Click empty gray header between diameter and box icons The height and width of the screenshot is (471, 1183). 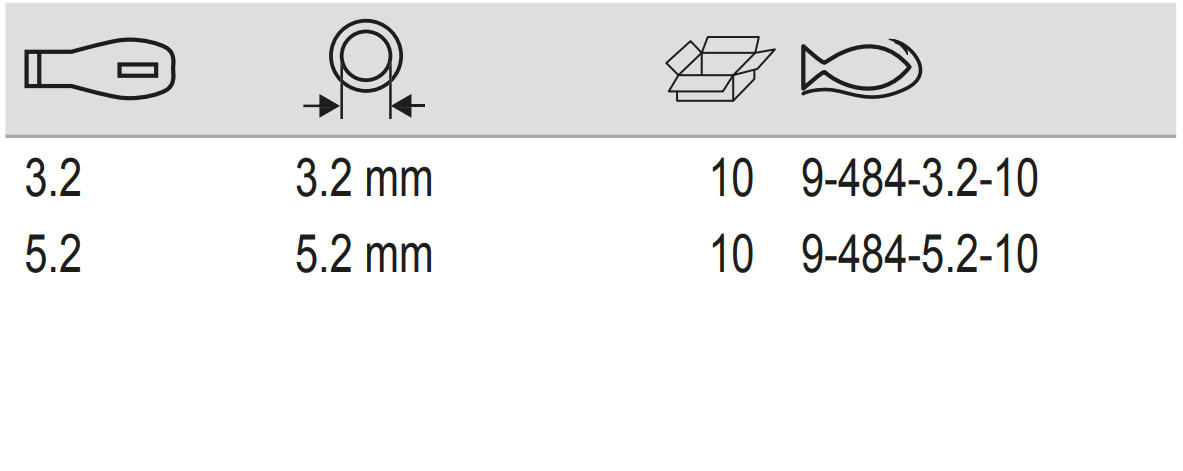pyautogui.click(x=540, y=70)
